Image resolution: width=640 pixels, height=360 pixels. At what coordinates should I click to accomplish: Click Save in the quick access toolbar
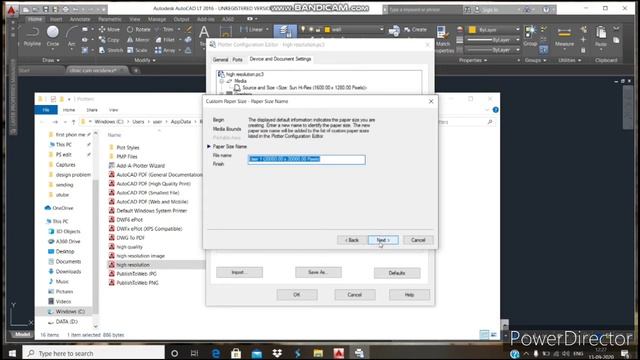tap(46, 9)
